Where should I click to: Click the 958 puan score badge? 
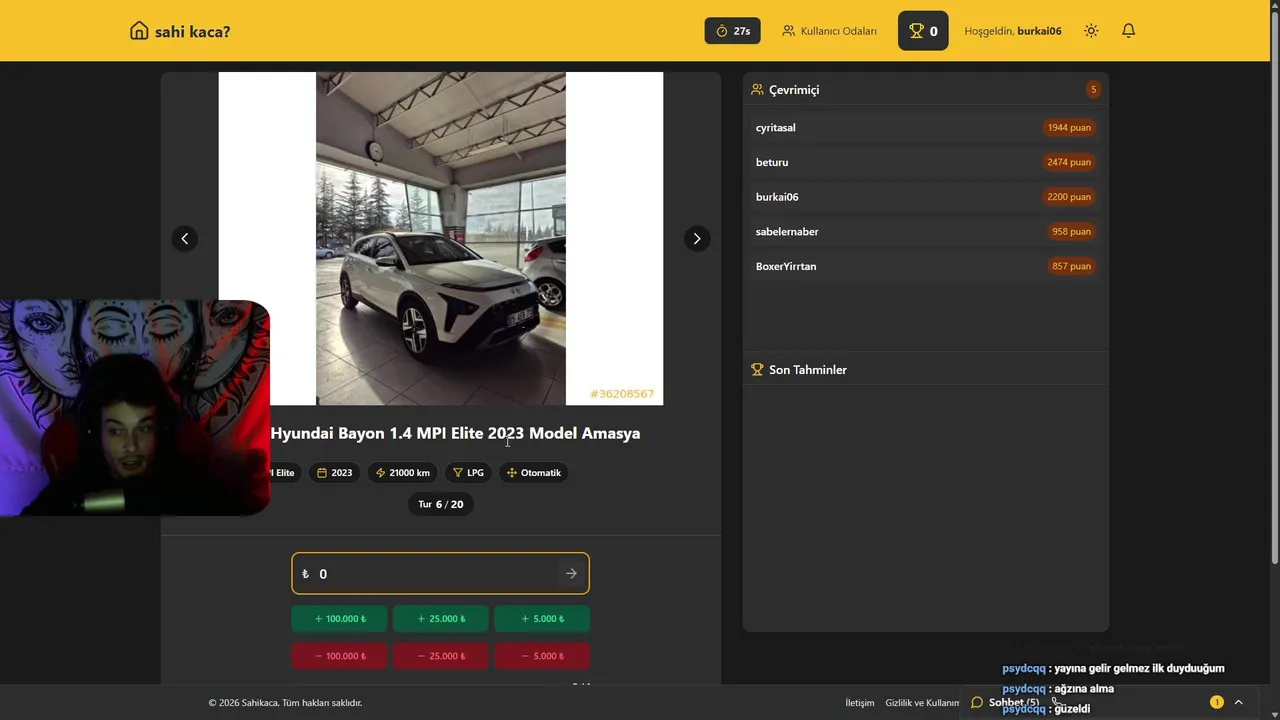(x=1071, y=232)
